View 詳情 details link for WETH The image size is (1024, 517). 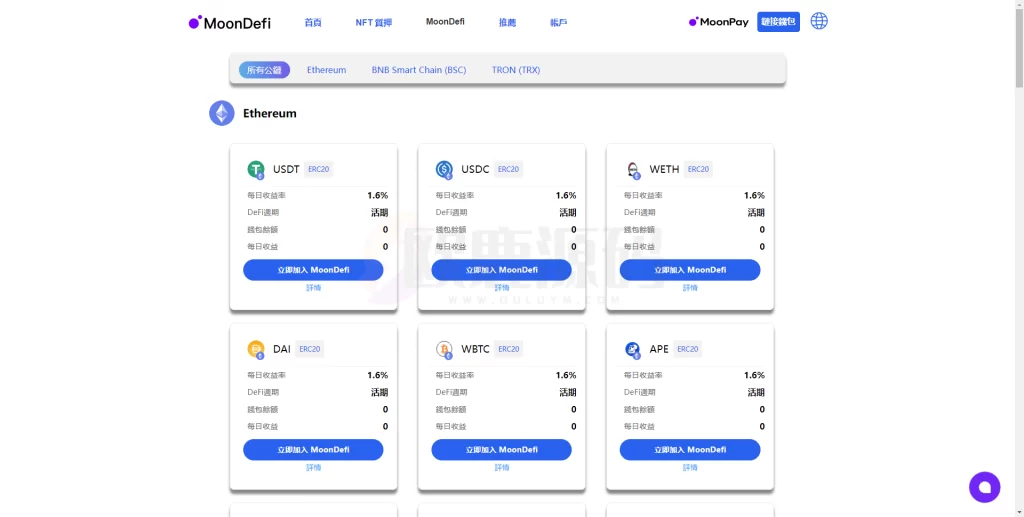tap(690, 288)
